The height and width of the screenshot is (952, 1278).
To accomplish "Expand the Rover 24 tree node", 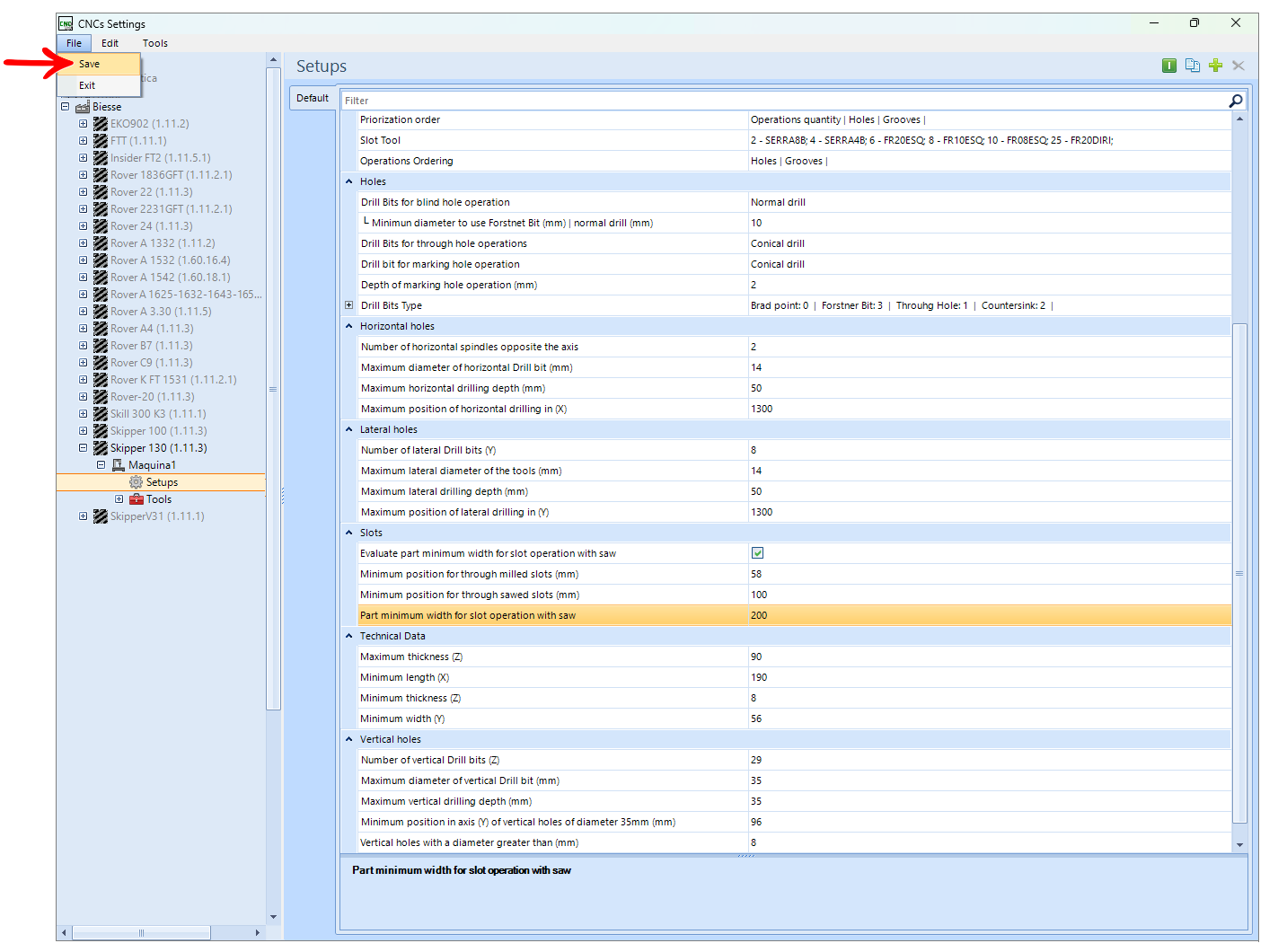I will tap(84, 226).
